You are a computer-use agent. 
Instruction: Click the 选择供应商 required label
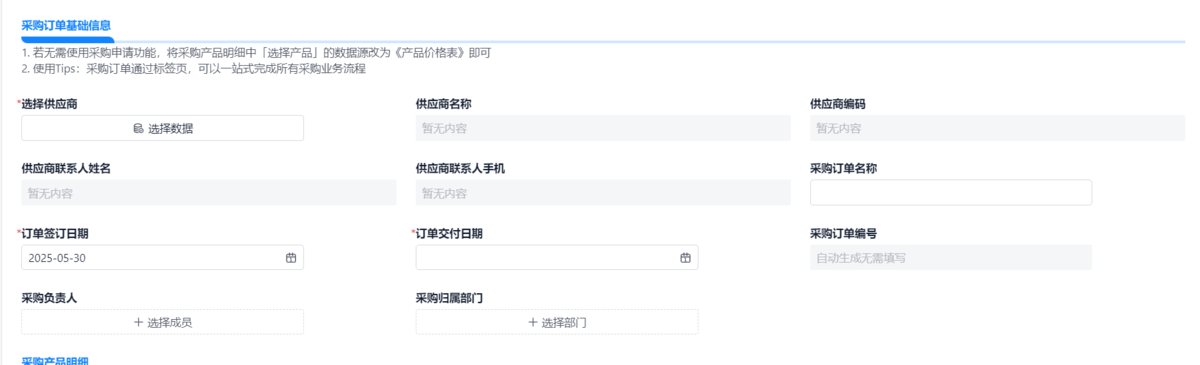click(48, 104)
